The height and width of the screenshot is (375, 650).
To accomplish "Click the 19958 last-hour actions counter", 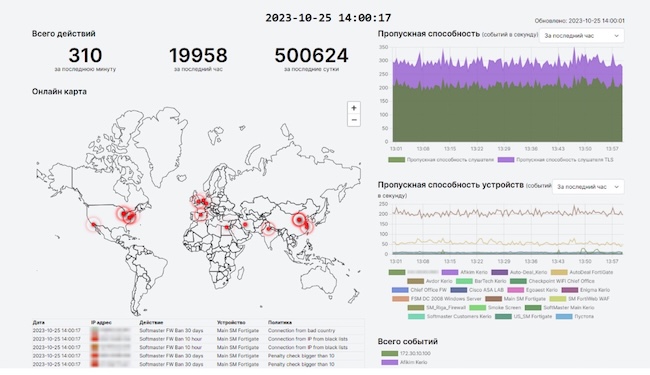I will tap(198, 55).
